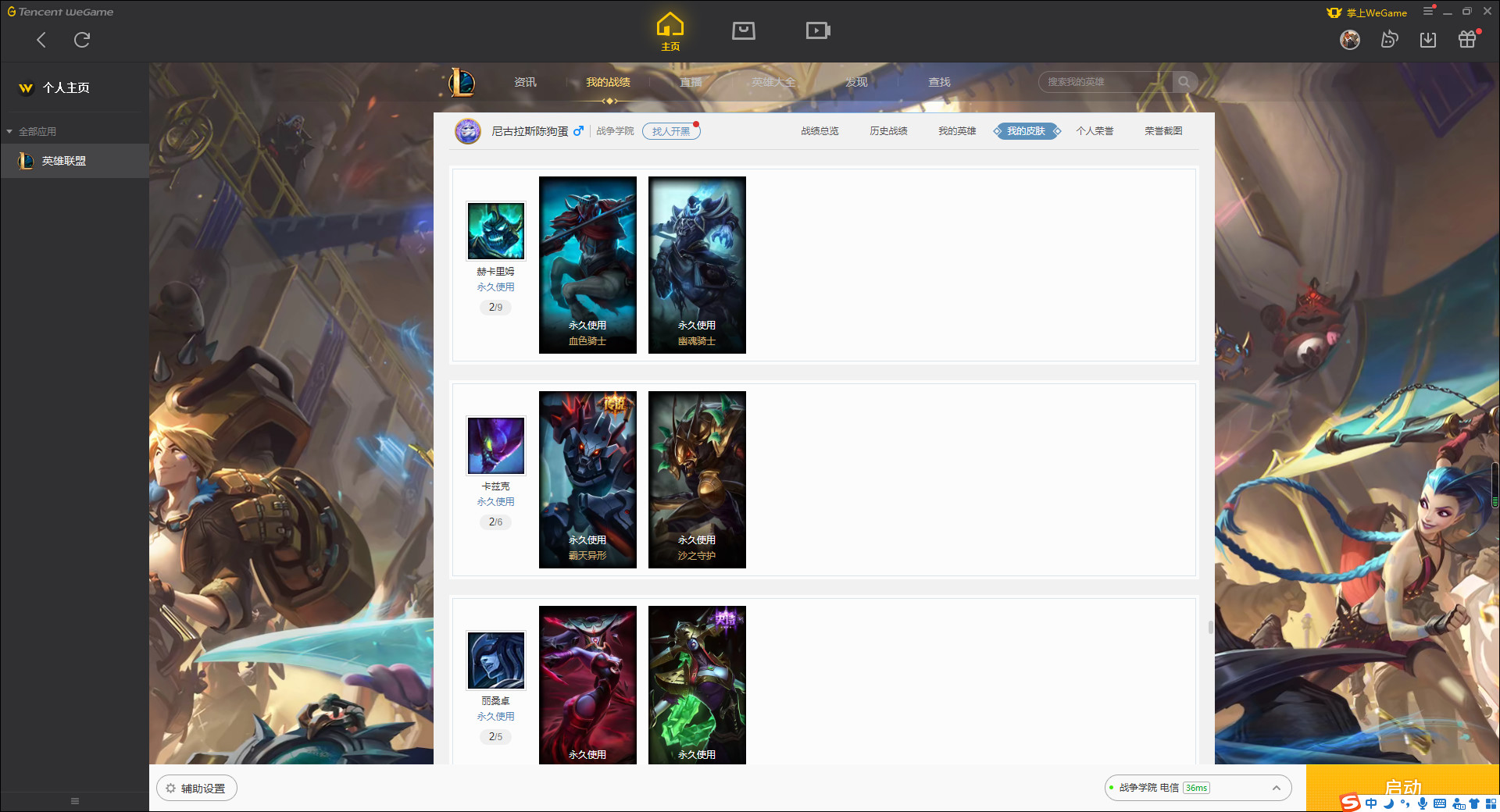Open the 掌上WeGame link

[1367, 12]
